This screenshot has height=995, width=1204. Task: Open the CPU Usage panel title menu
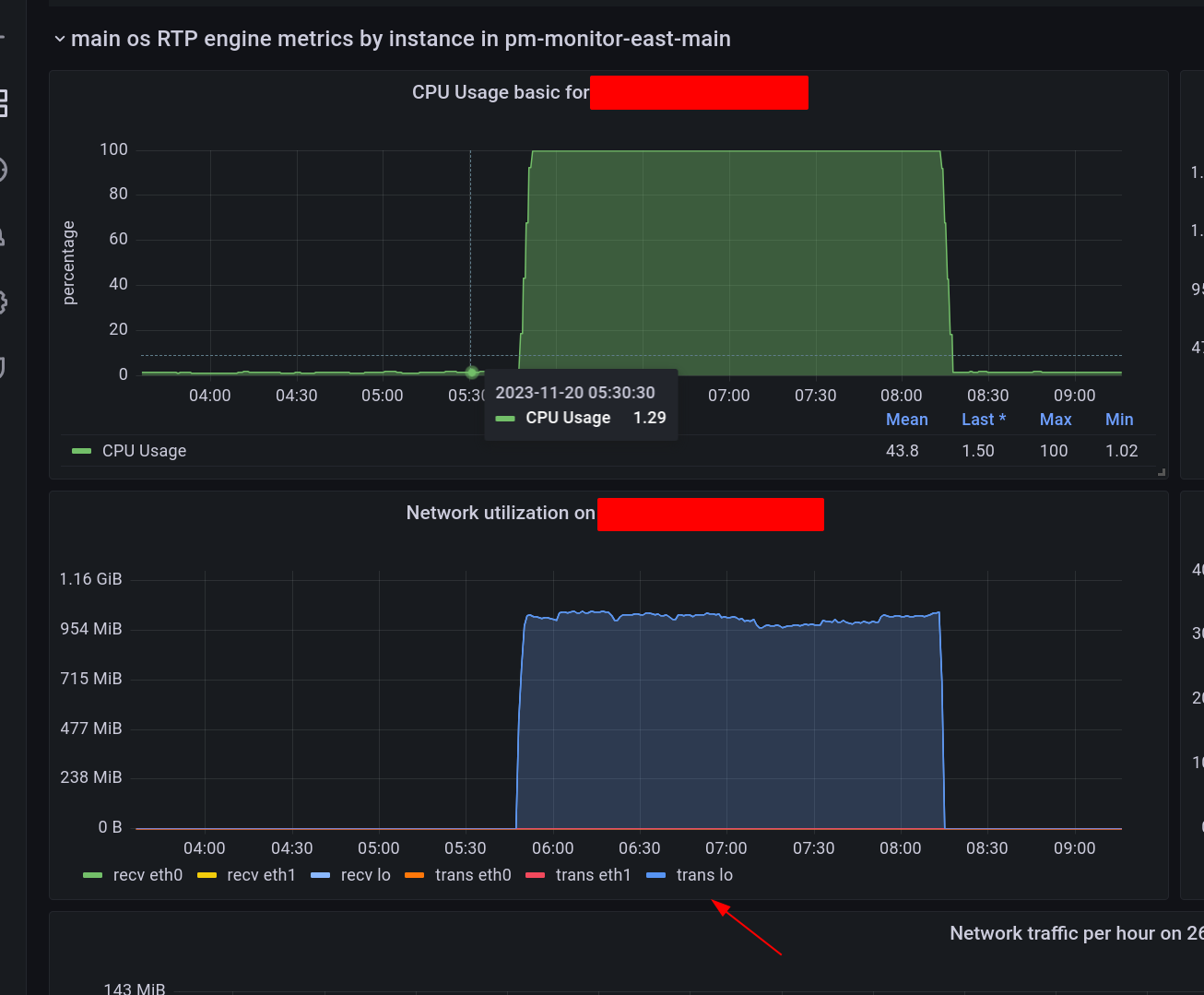click(502, 92)
